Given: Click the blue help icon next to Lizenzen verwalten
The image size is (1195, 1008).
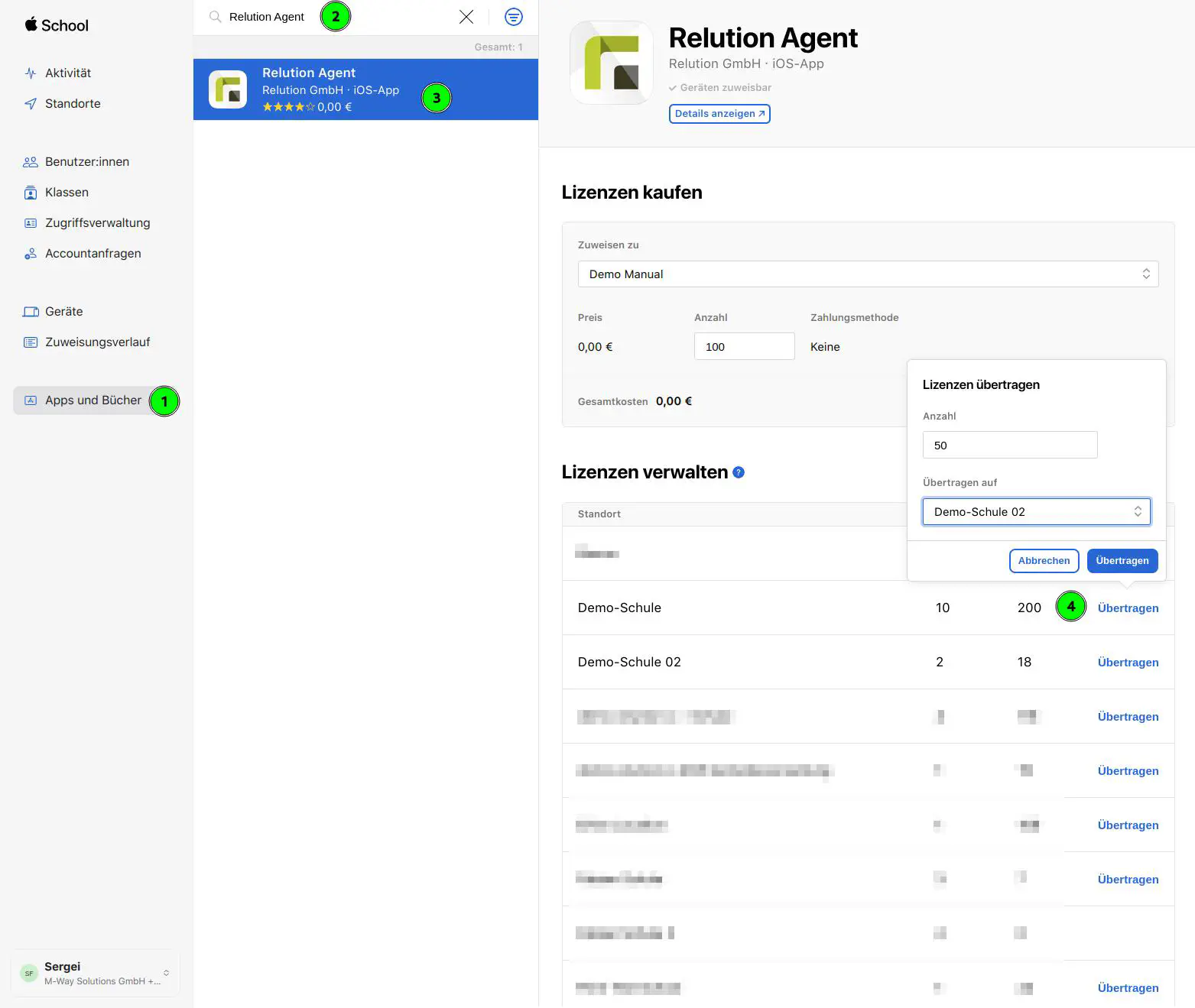Looking at the screenshot, I should pyautogui.click(x=739, y=472).
